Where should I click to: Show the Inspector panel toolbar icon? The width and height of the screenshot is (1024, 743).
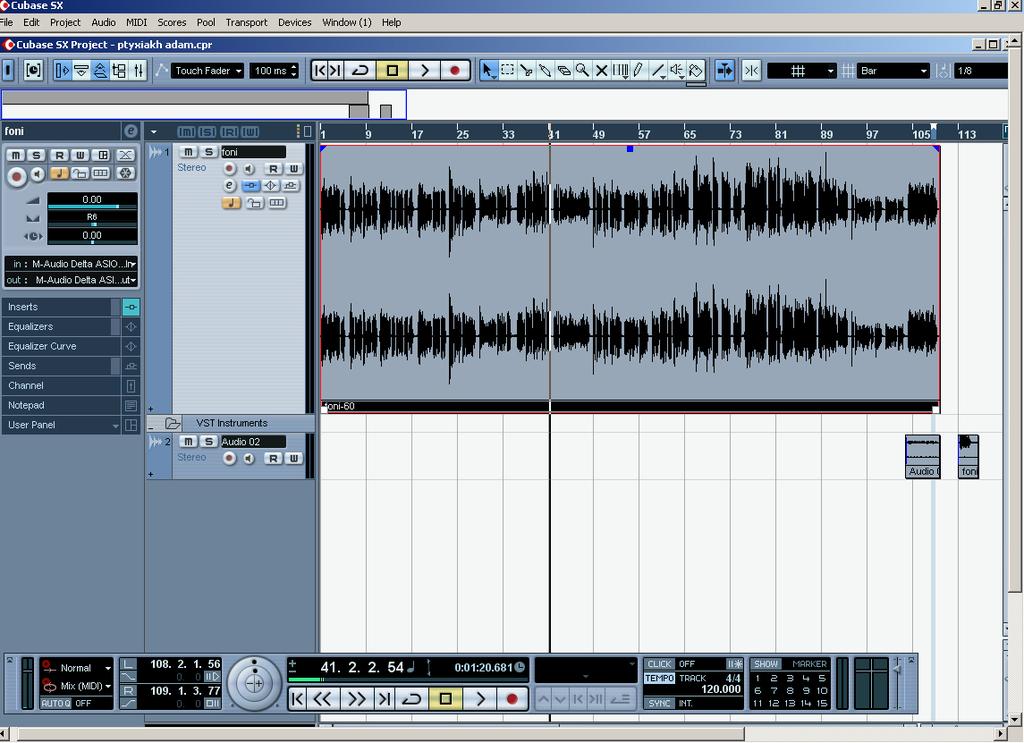click(62, 70)
